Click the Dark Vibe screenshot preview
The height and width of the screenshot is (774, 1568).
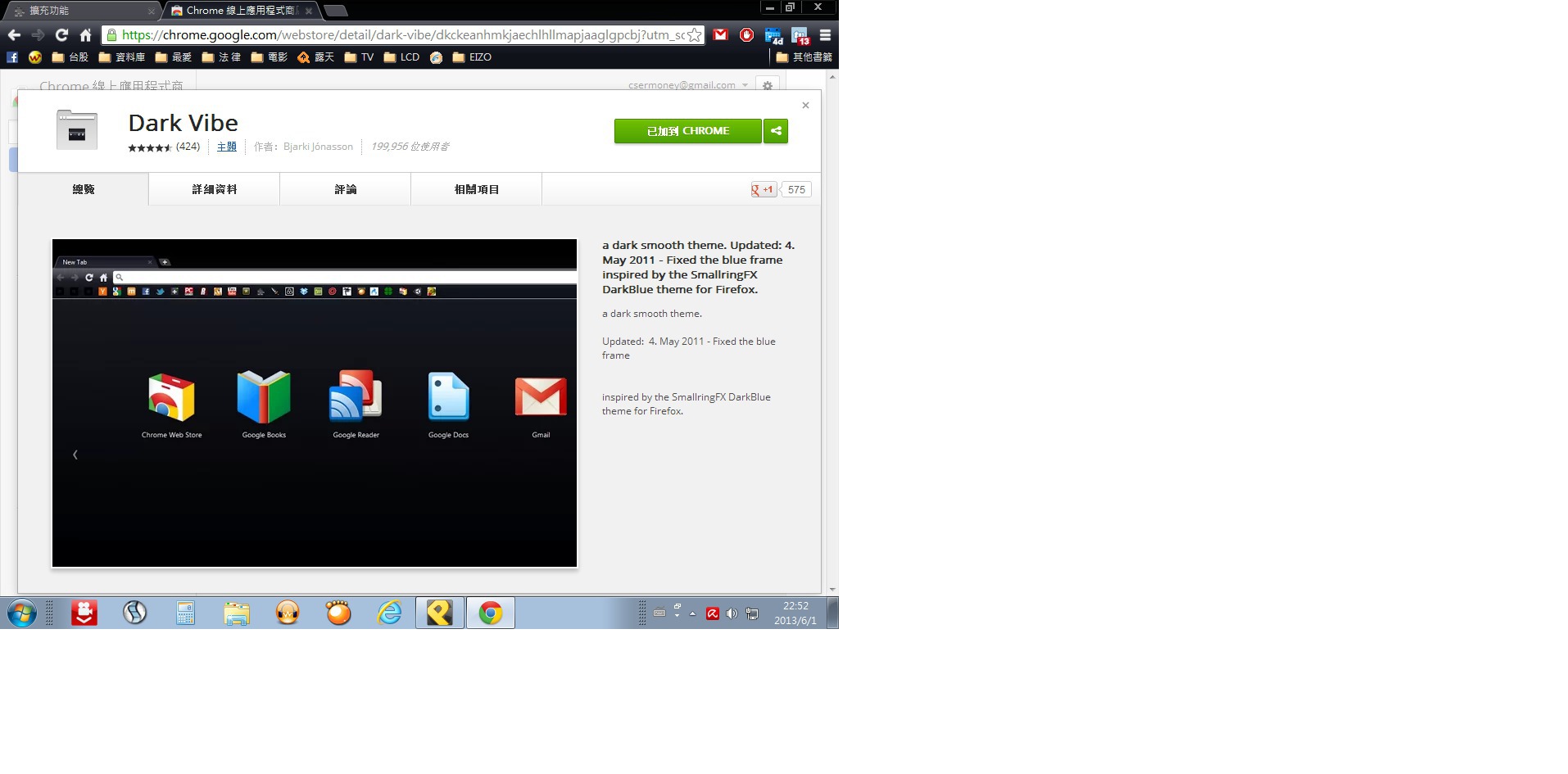[315, 403]
